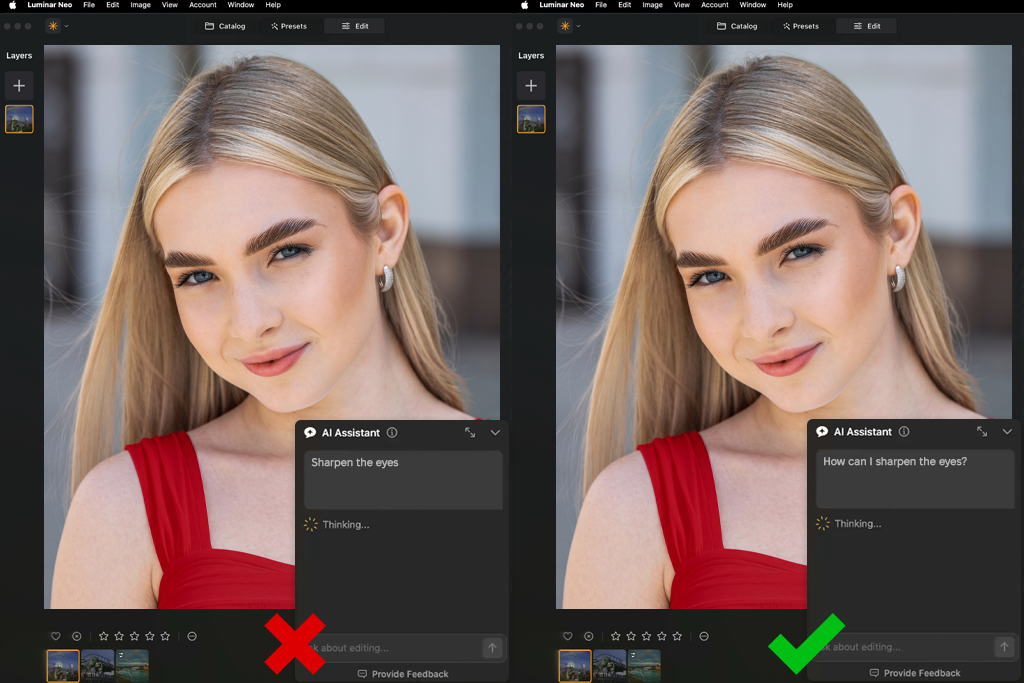Collapse AI Assistant with chevron in right window
This screenshot has width=1024, height=683.
(1007, 432)
